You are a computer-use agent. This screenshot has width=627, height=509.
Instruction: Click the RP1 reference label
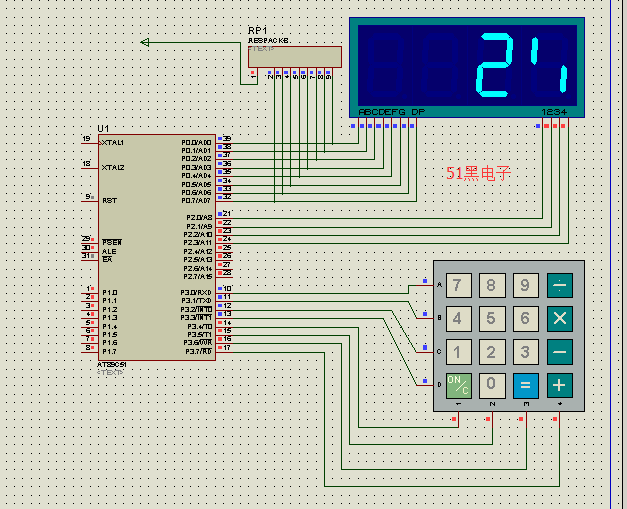coord(258,30)
